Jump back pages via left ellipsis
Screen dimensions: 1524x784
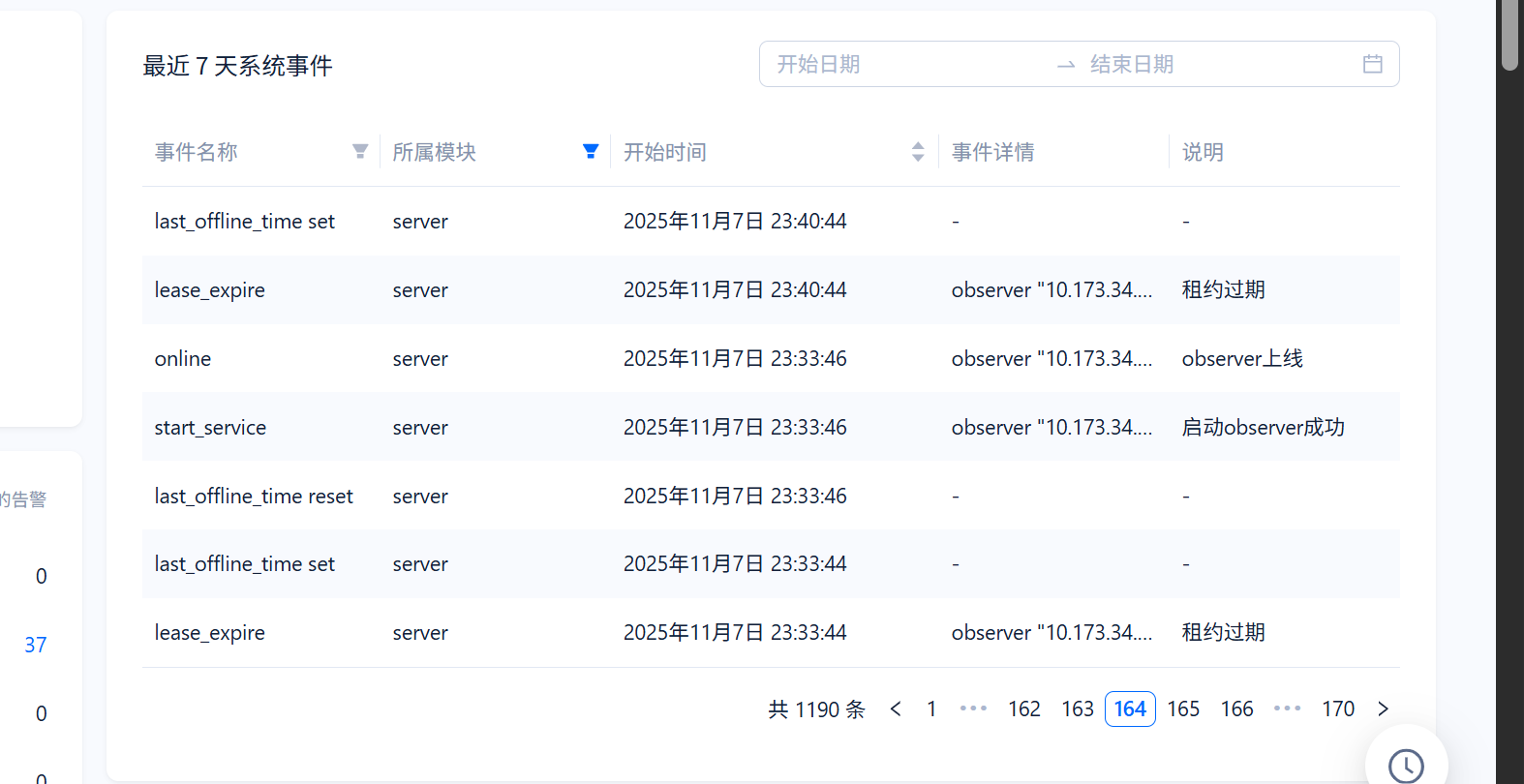point(973,709)
